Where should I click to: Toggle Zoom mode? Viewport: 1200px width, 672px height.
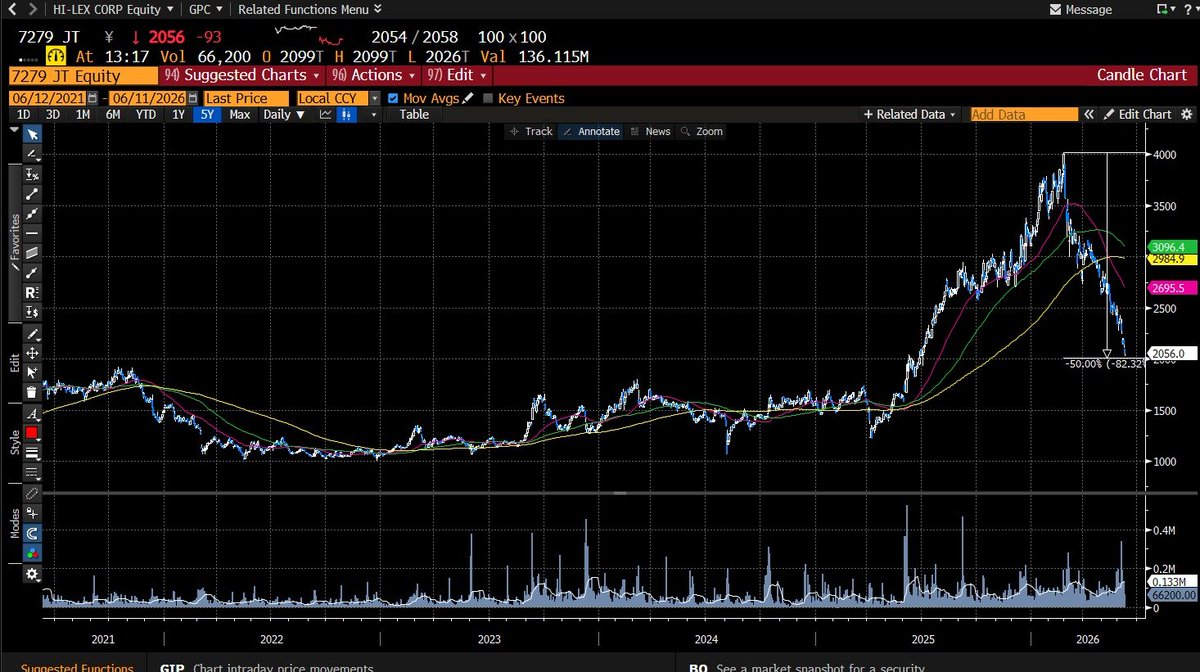click(x=701, y=131)
